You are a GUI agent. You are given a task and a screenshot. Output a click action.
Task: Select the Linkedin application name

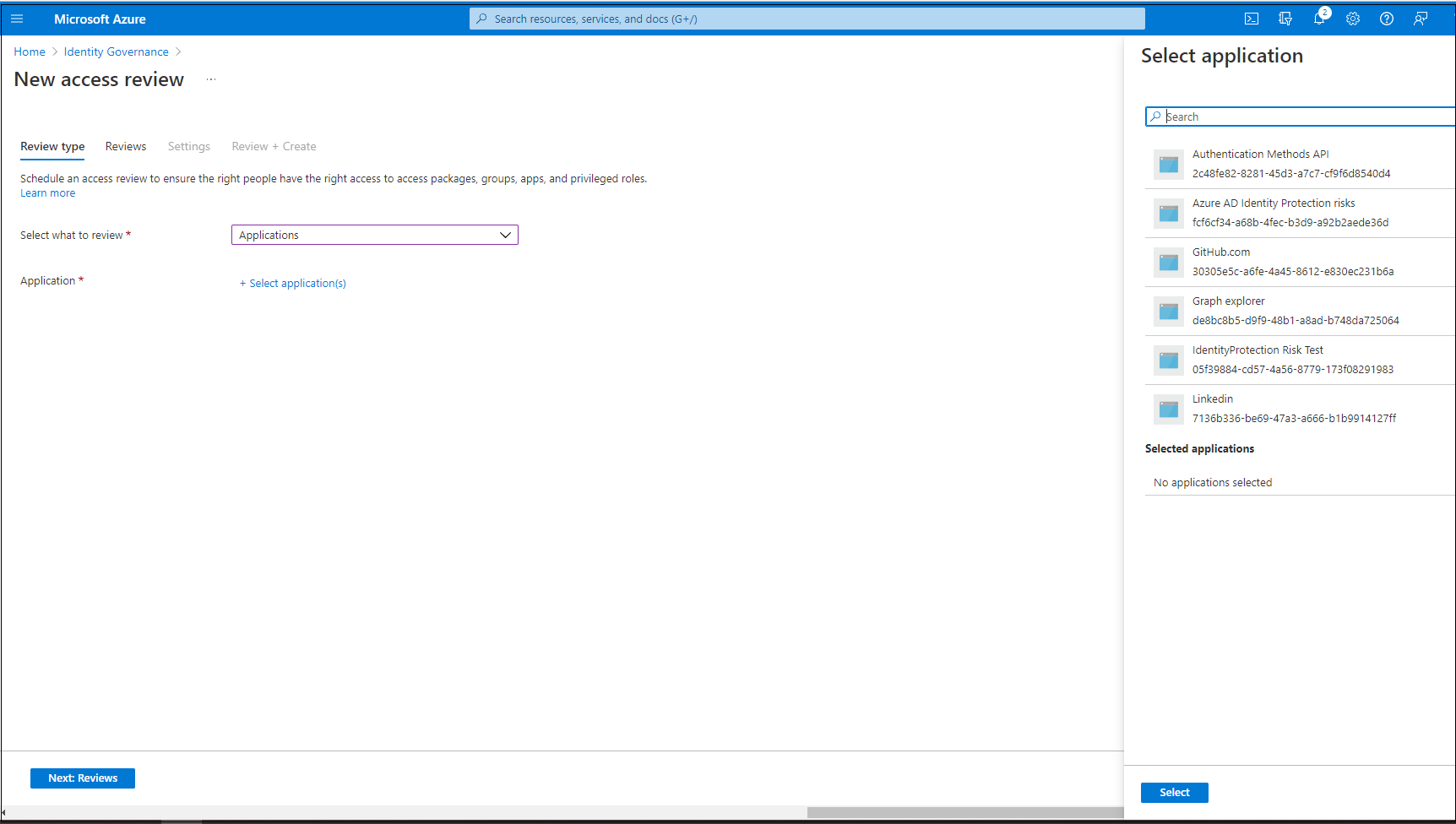[x=1213, y=399]
